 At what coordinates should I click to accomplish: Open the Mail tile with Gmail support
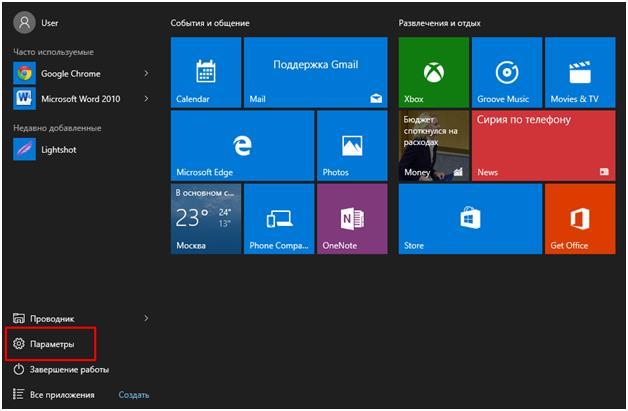[316, 73]
